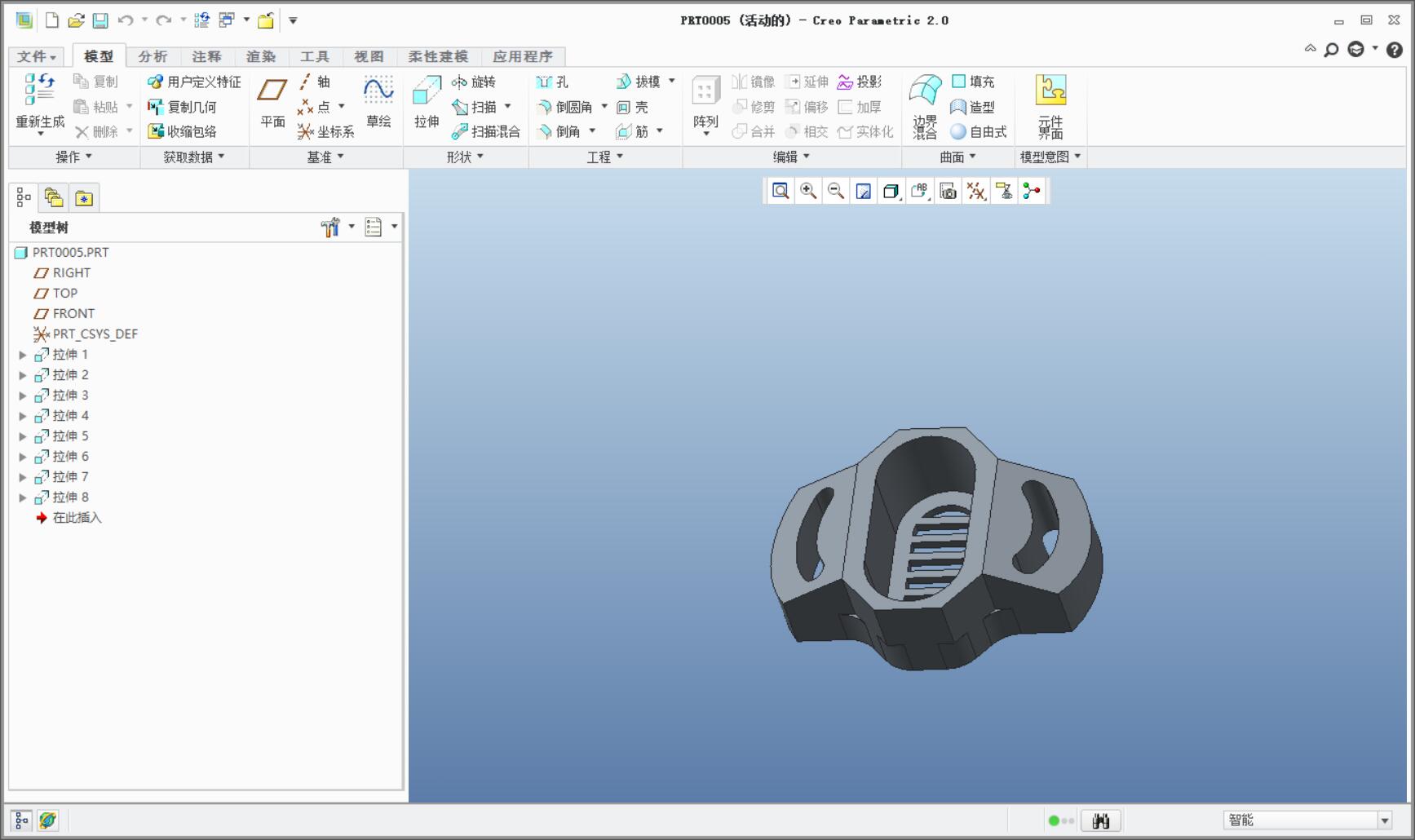Zoom in using graphics toolbar icon

pyautogui.click(x=808, y=191)
